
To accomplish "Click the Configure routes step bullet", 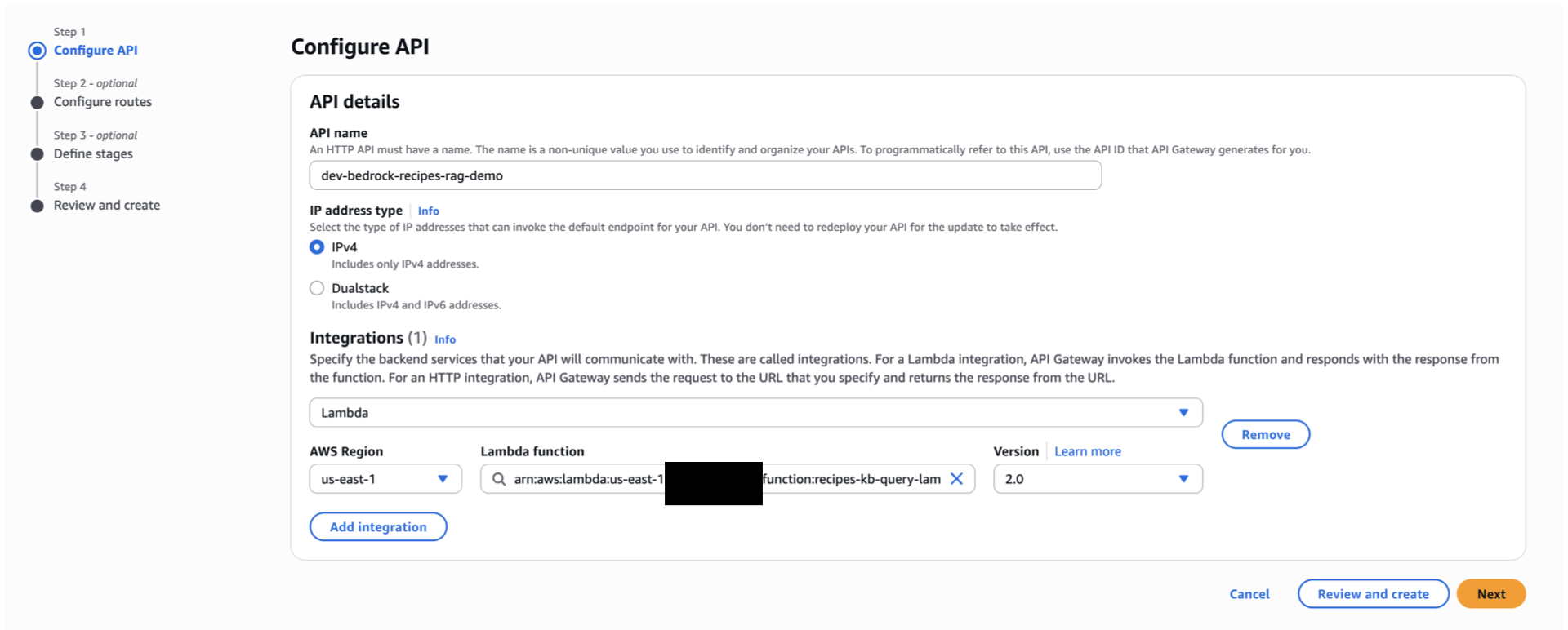I will pyautogui.click(x=37, y=103).
